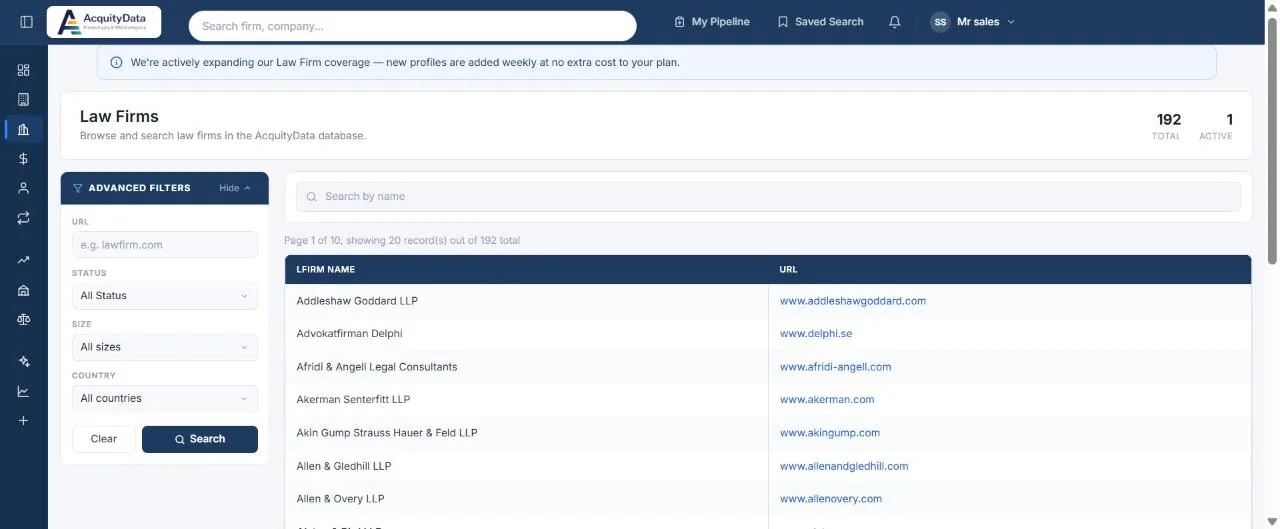Select the Addleshaw Goddard LLP row
Screen dimensions: 1280x529
pyautogui.click(x=768, y=301)
